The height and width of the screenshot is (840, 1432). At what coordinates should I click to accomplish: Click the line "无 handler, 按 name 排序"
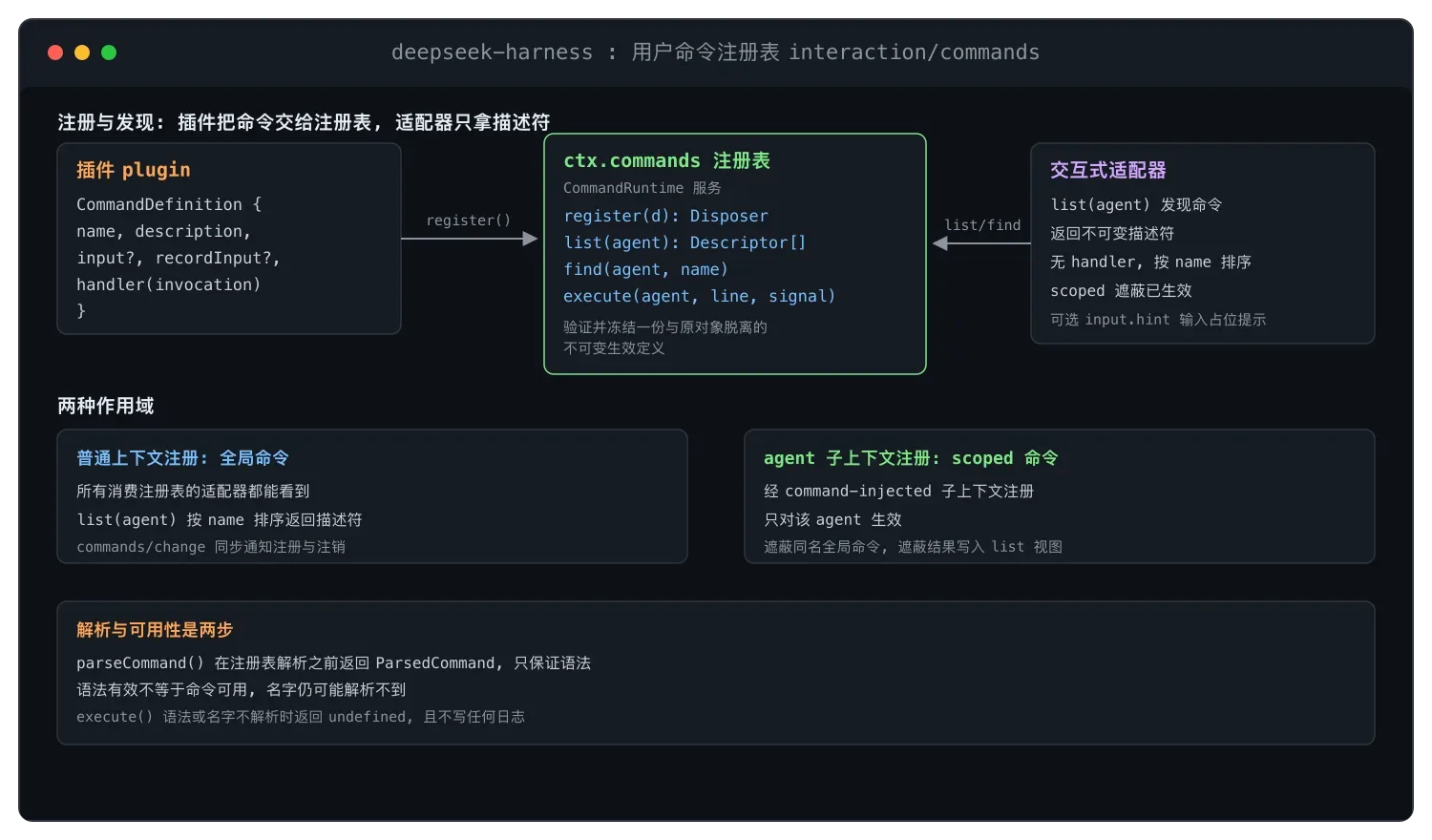[1150, 262]
